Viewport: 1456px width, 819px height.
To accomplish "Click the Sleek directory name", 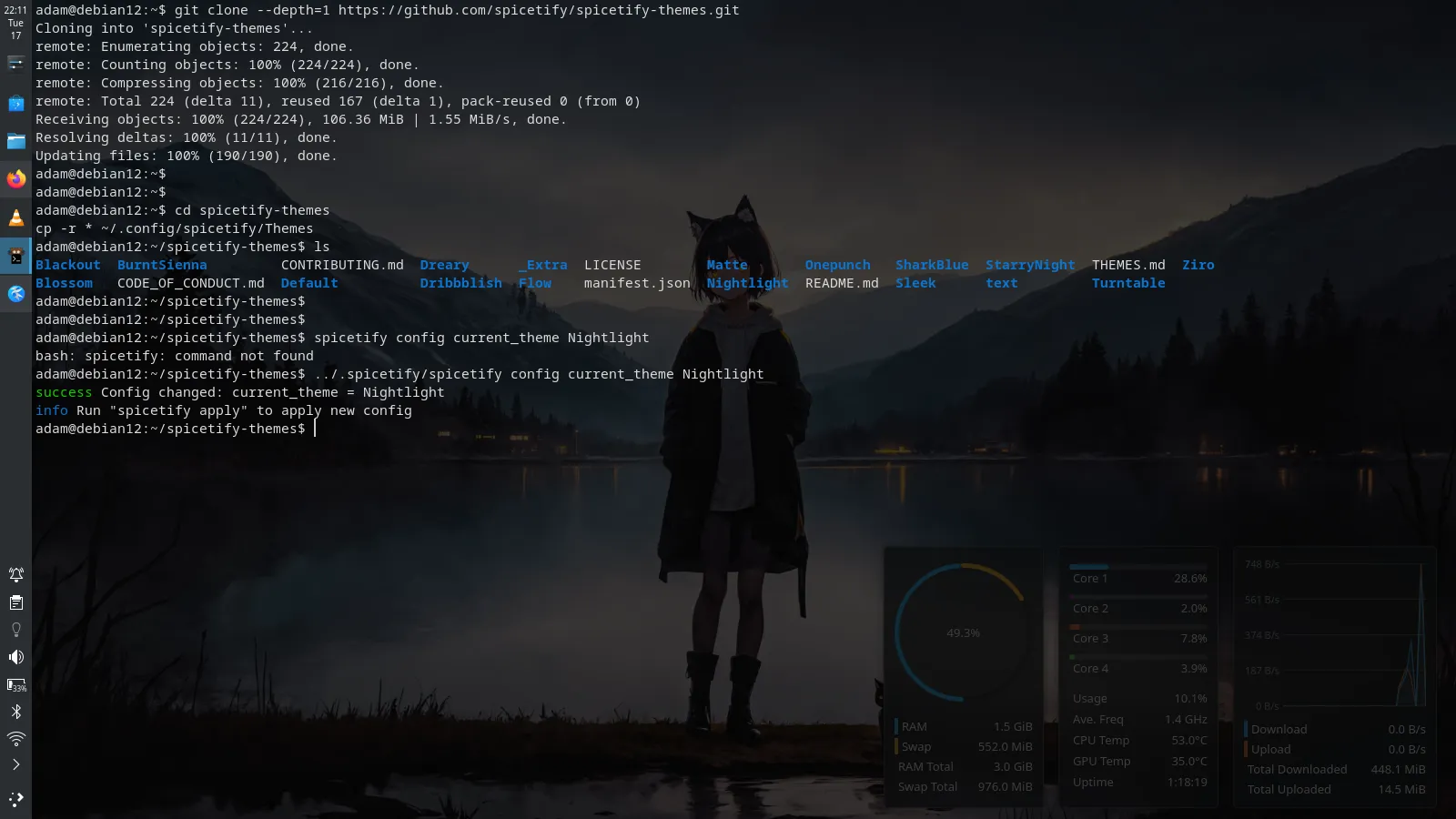I will click(x=915, y=283).
